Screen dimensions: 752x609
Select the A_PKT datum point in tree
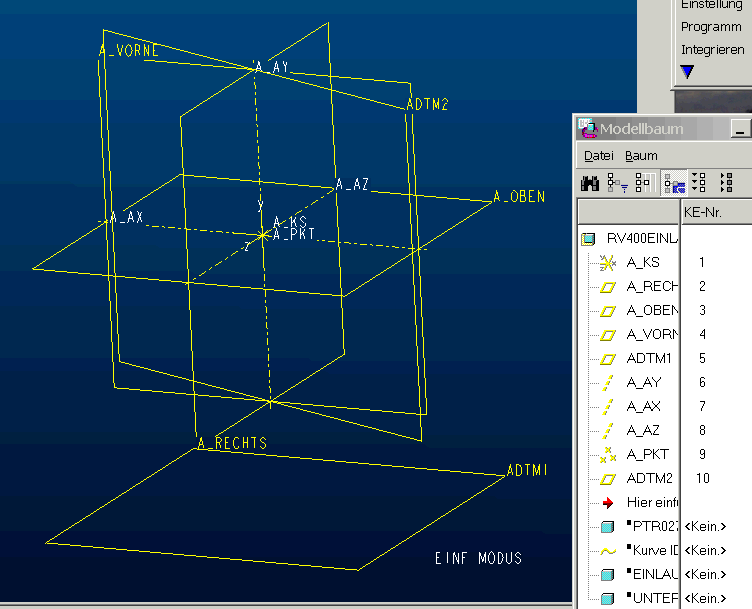647,455
